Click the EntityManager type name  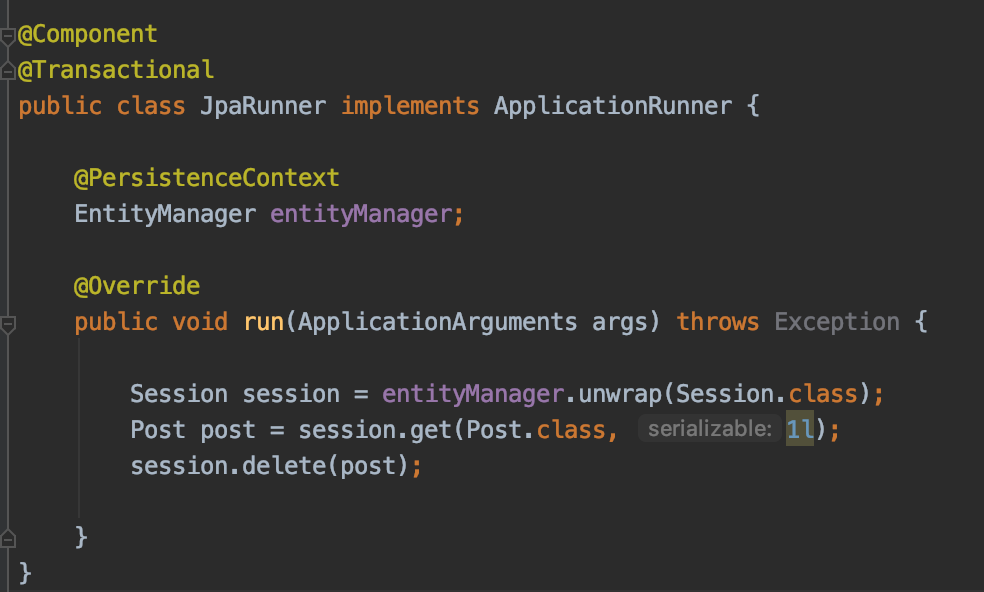165,214
